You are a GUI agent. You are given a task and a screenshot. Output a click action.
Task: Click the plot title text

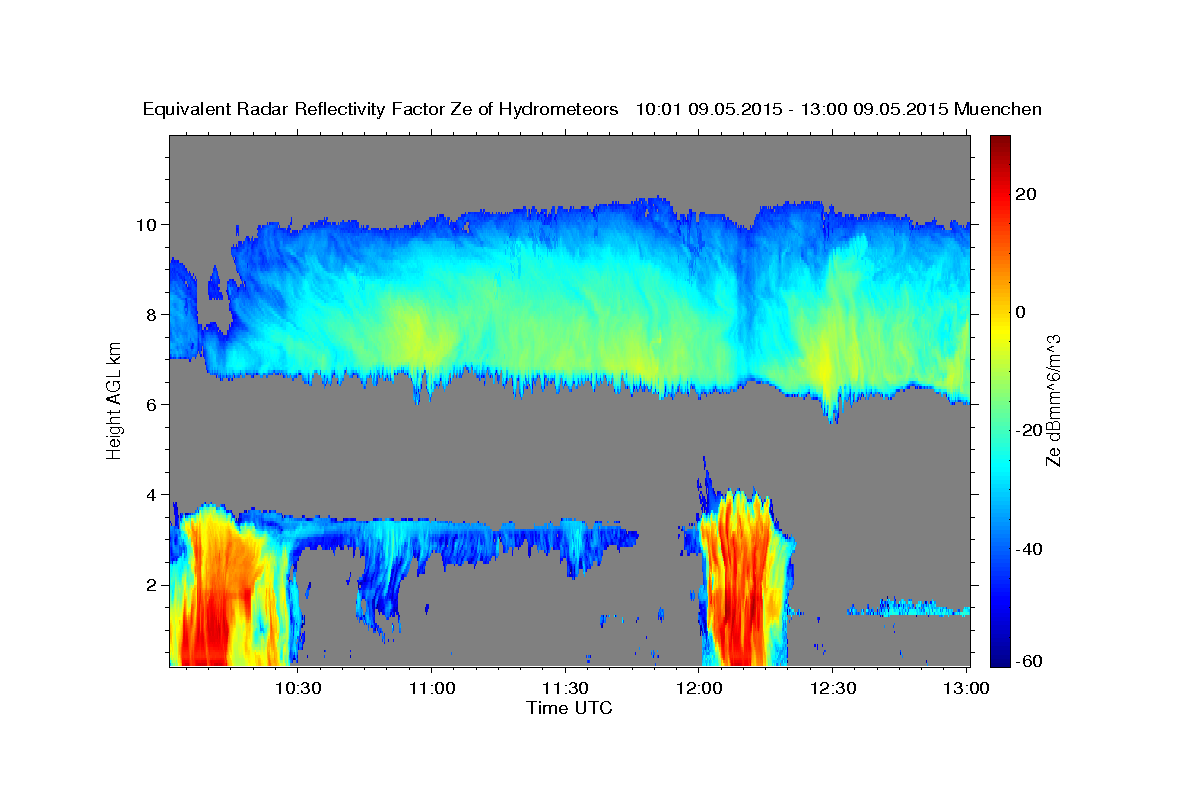pos(592,109)
